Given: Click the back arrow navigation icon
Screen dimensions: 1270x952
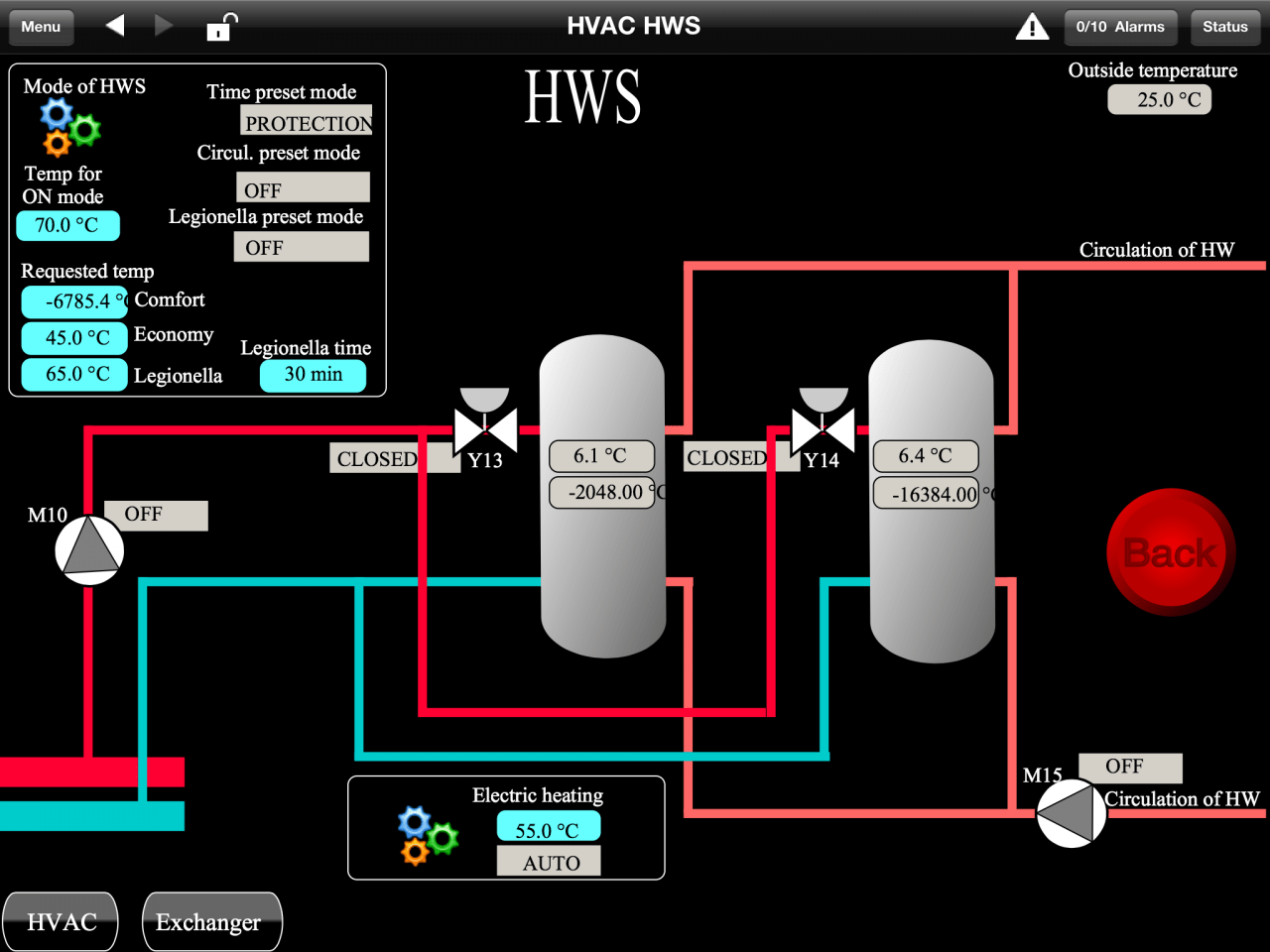Looking at the screenshot, I should click(x=115, y=26).
